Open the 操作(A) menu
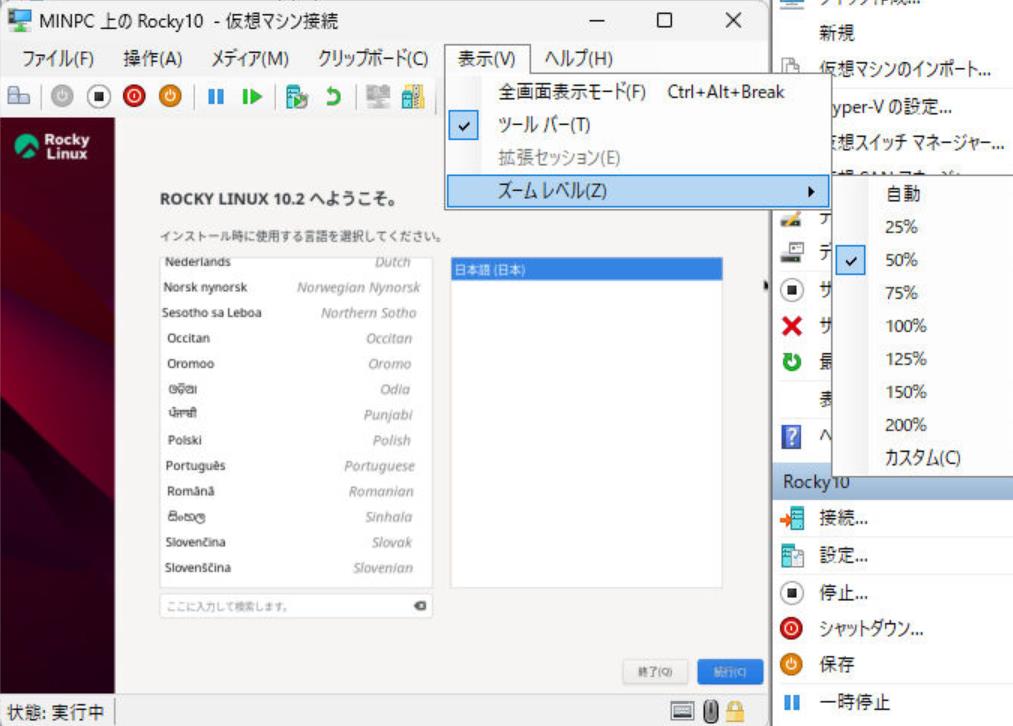This screenshot has height=726, width=1013. pyautogui.click(x=152, y=59)
